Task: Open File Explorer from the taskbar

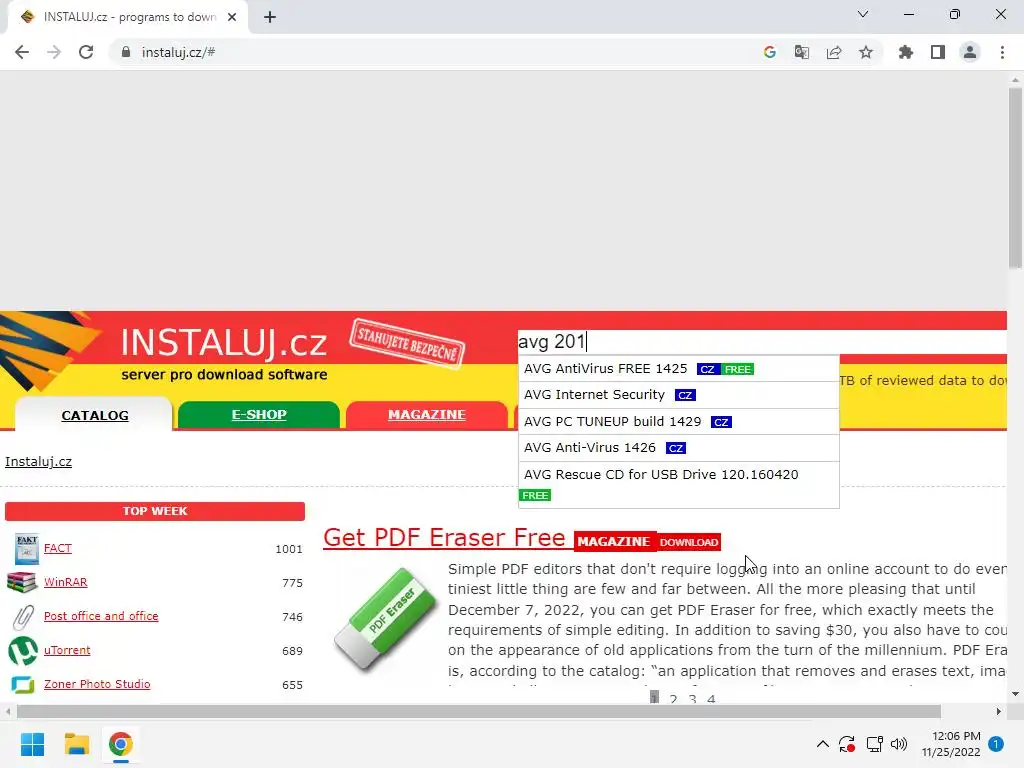Action: pyautogui.click(x=76, y=744)
